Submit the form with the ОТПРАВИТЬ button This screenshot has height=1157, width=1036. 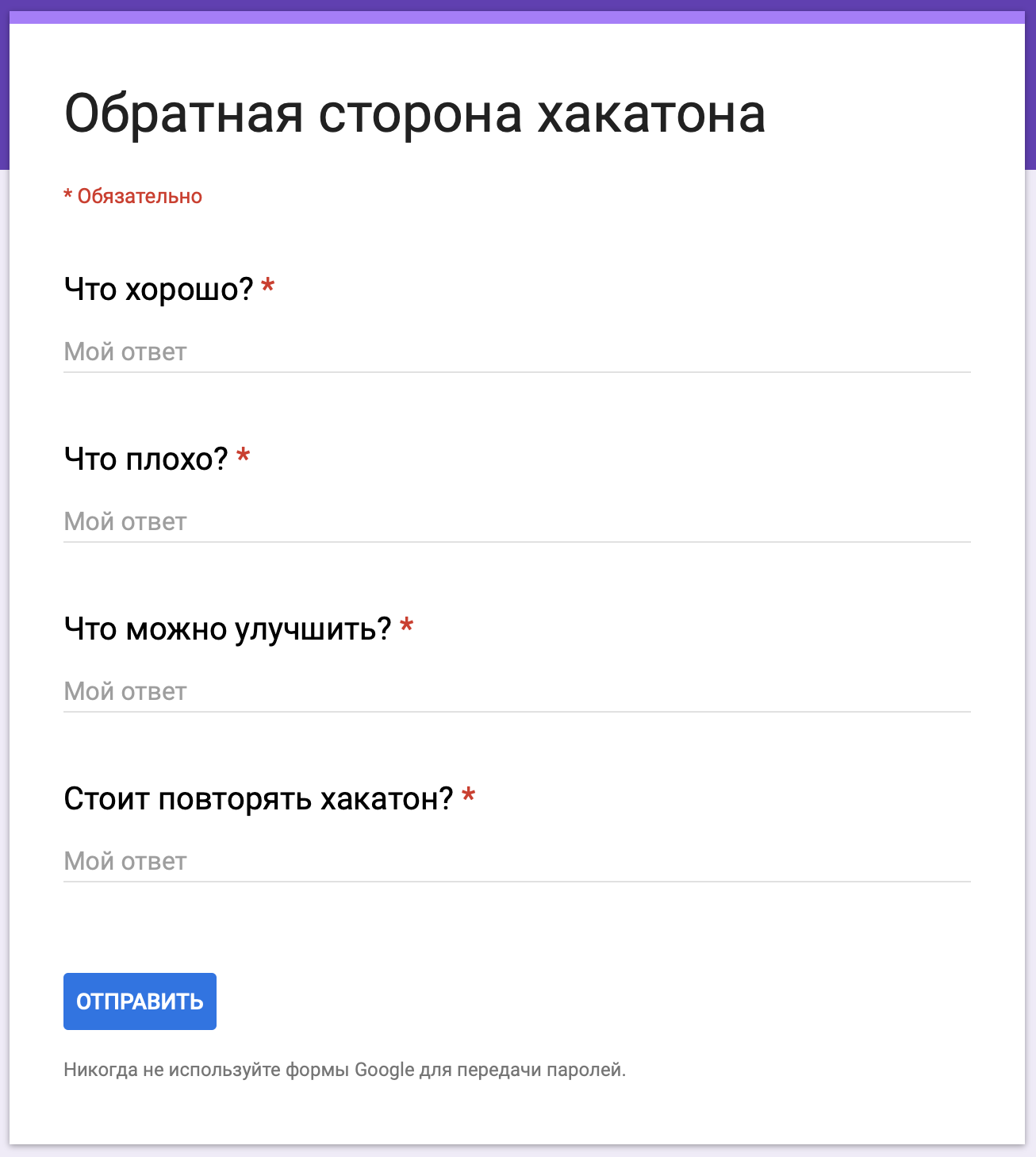pos(140,1001)
